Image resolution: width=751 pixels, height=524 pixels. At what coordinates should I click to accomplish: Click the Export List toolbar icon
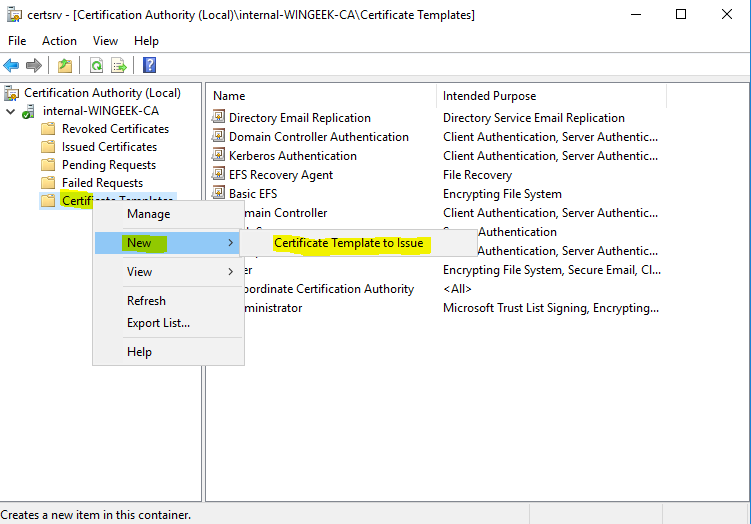pyautogui.click(x=119, y=66)
